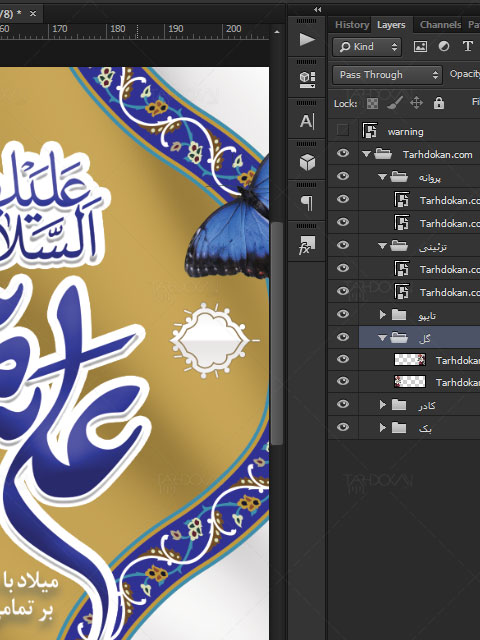Filter layers by adjustment icon

444,47
